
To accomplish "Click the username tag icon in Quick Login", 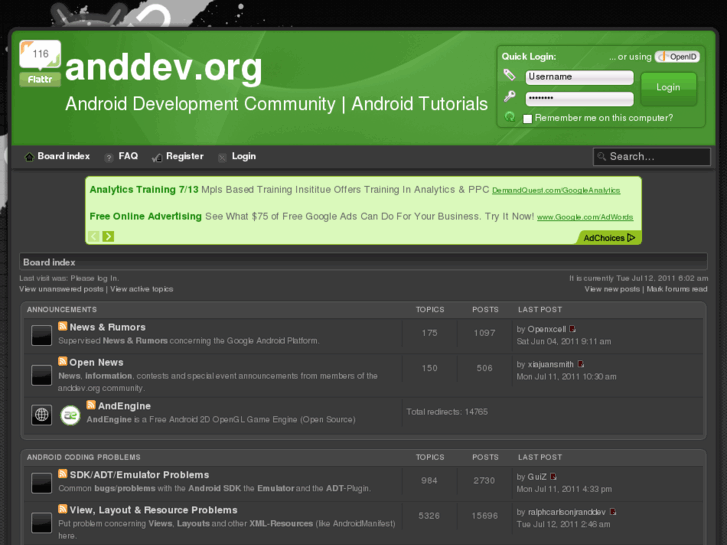I will coord(510,75).
